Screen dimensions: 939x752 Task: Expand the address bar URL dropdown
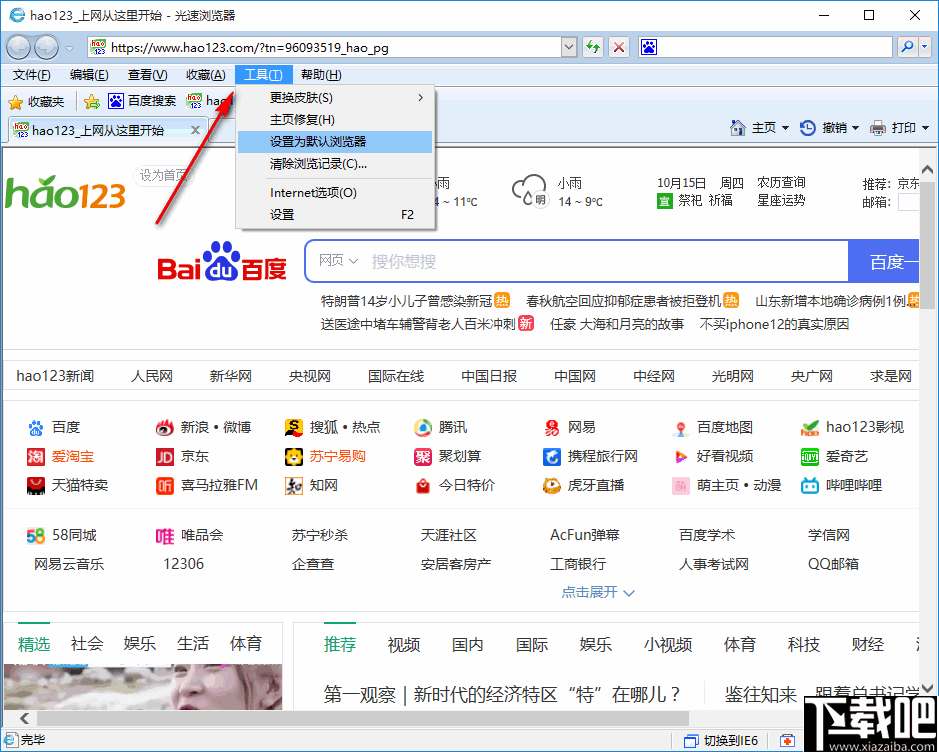click(x=569, y=47)
